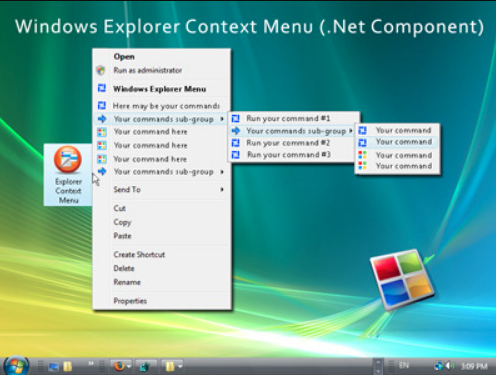This screenshot has height=375, width=496.
Task: Click the blue icon next to Windows Explorer Menu
Action: pos(102,88)
